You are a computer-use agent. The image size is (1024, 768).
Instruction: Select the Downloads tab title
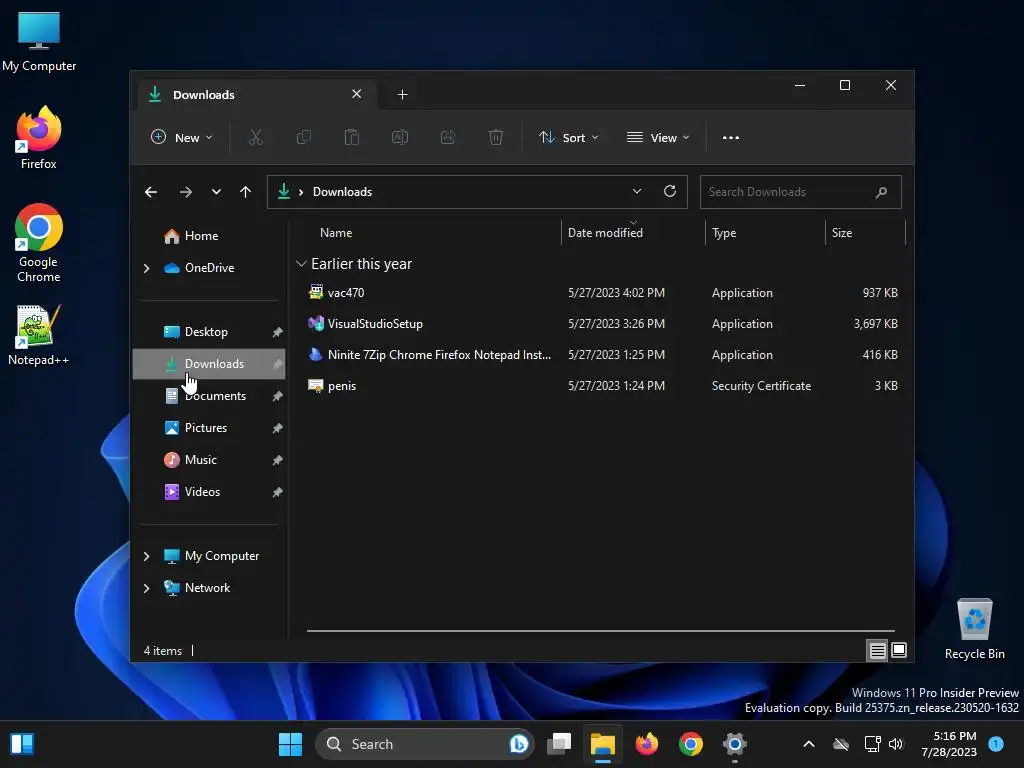204,95
